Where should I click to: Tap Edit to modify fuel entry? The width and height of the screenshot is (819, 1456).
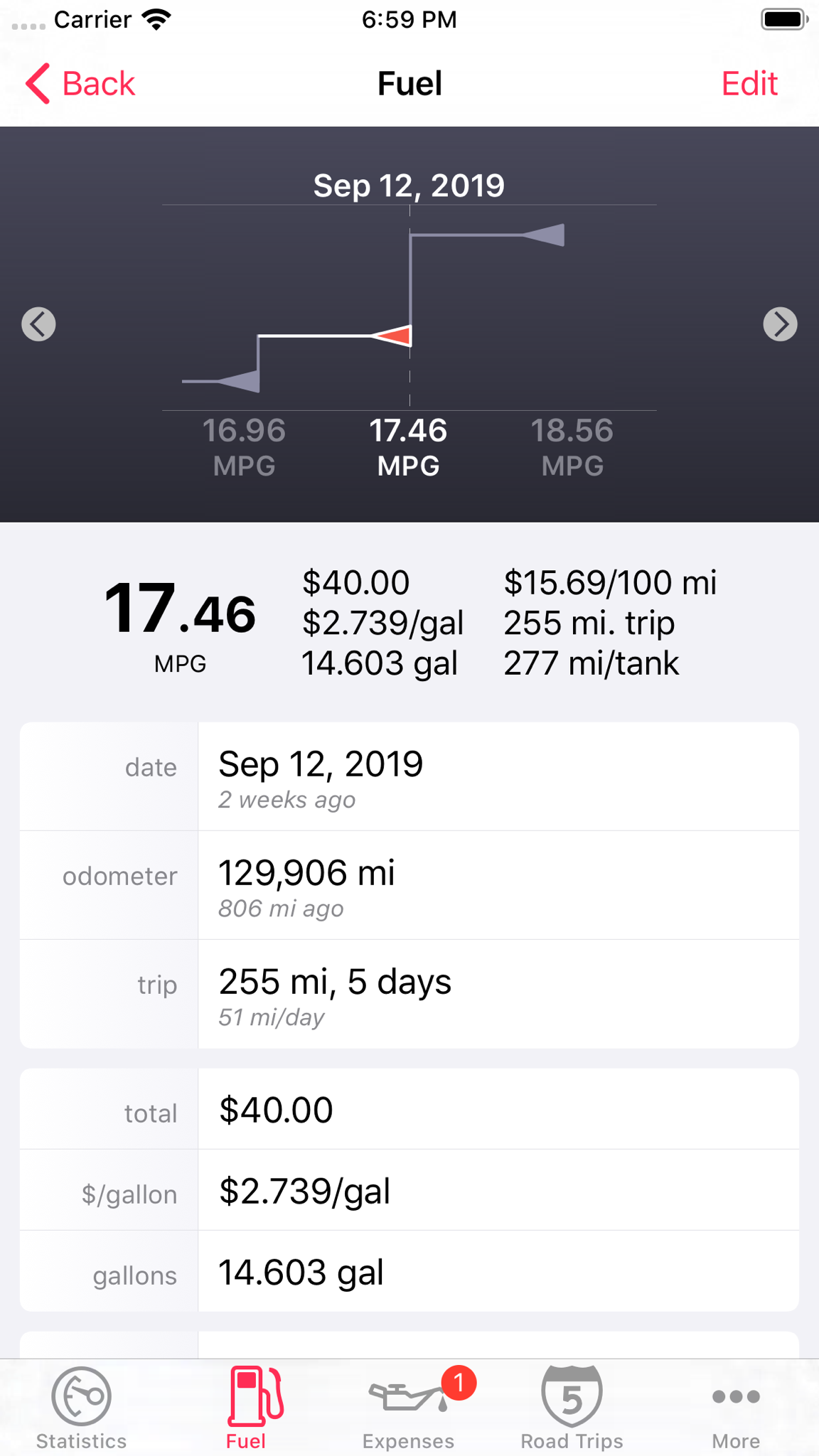749,84
